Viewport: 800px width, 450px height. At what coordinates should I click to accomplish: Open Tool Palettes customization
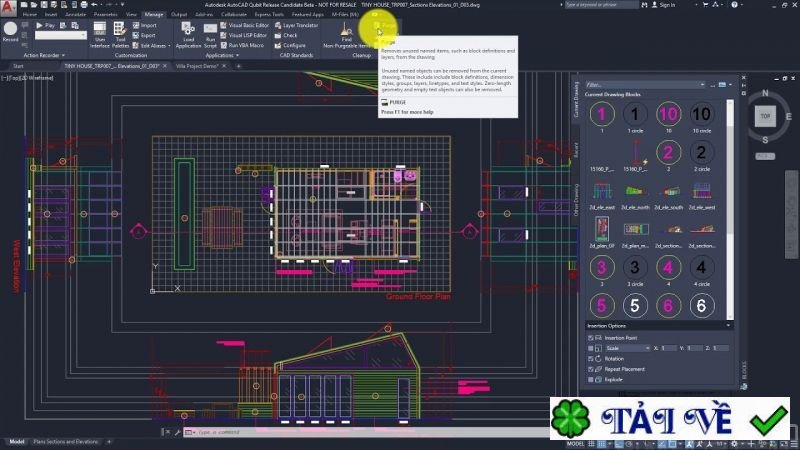[x=120, y=35]
